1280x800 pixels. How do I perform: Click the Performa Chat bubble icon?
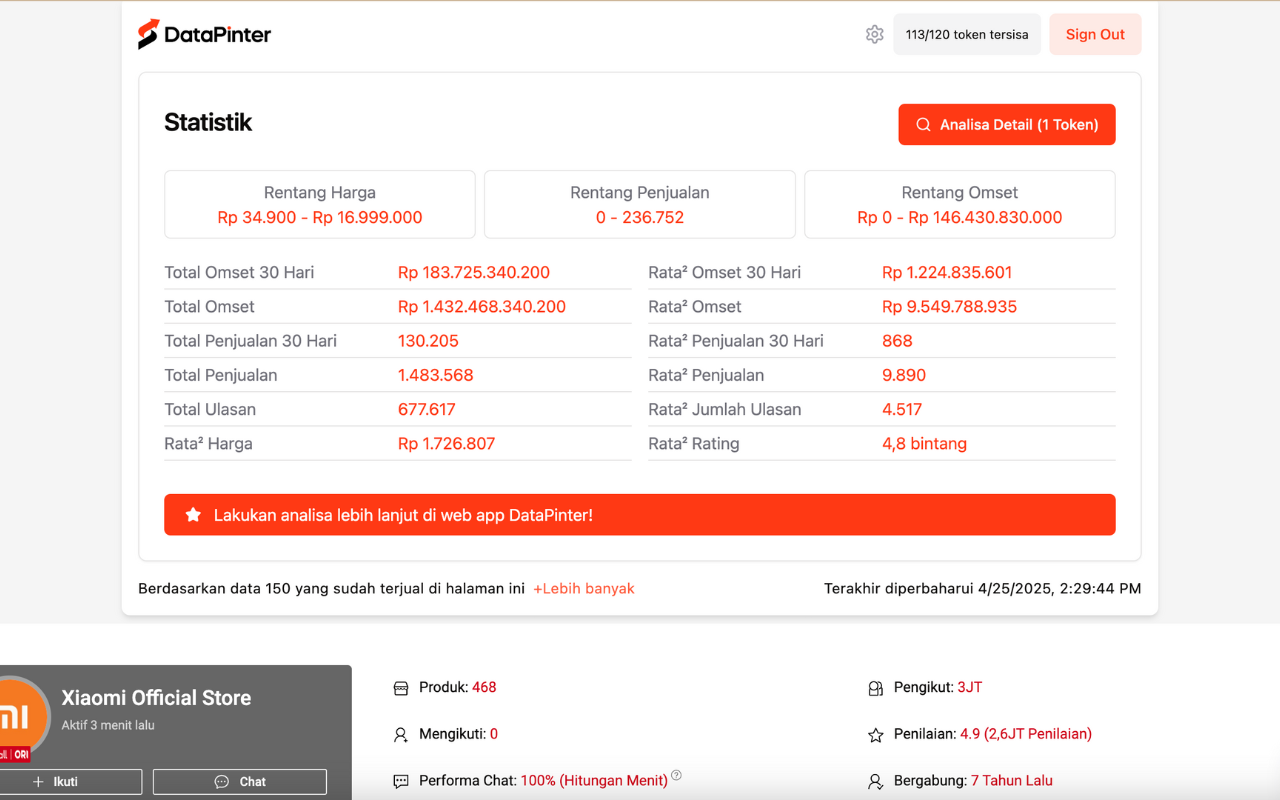(x=401, y=781)
